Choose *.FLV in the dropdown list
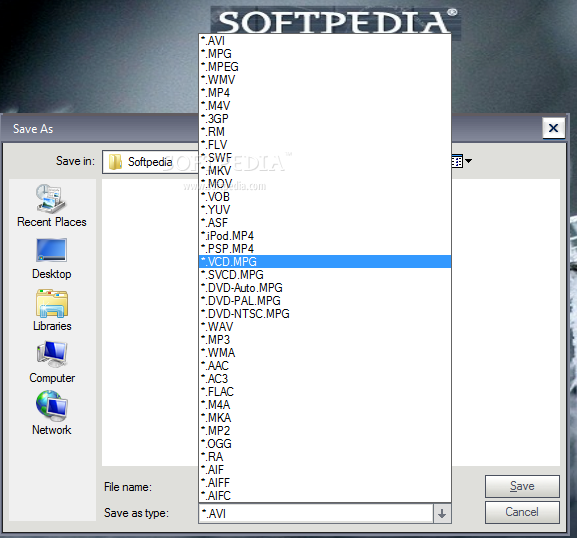Screen dimensions: 577x538 click(325, 145)
